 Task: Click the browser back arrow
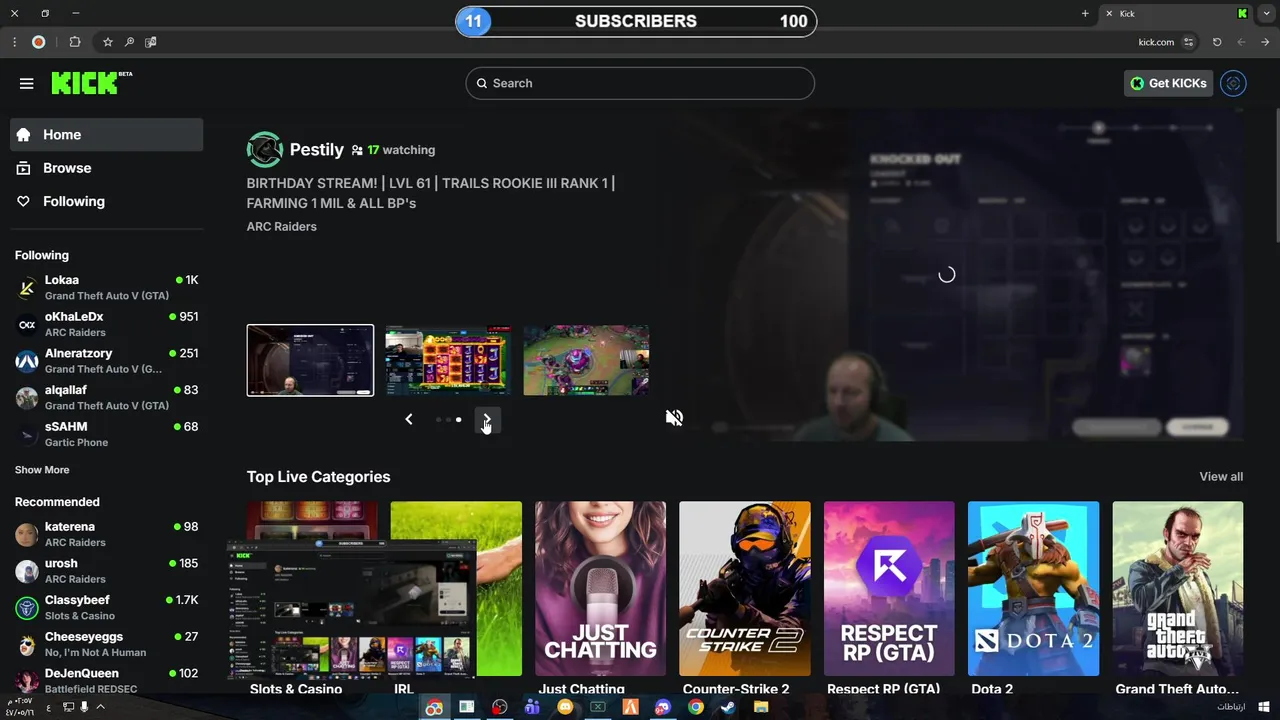pyautogui.click(x=1265, y=42)
